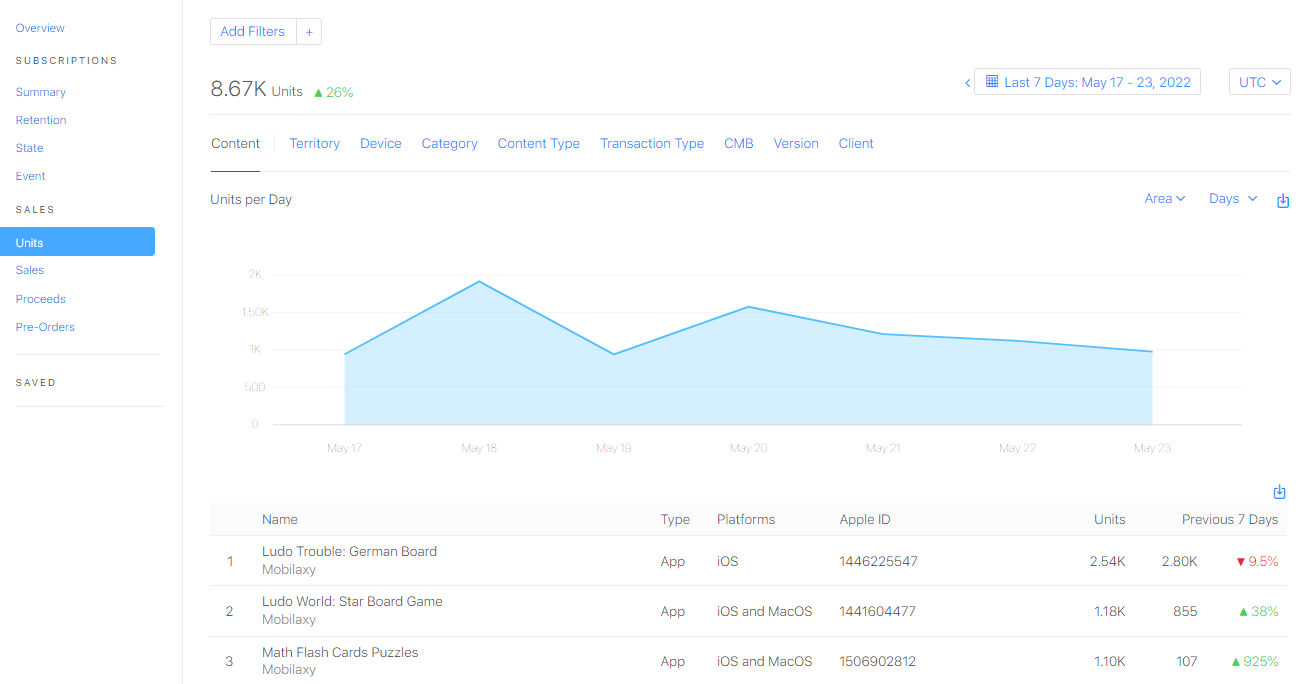Image resolution: width=1303 pixels, height=684 pixels.
Task: Click the plus icon next to Add Filters
Action: [309, 31]
